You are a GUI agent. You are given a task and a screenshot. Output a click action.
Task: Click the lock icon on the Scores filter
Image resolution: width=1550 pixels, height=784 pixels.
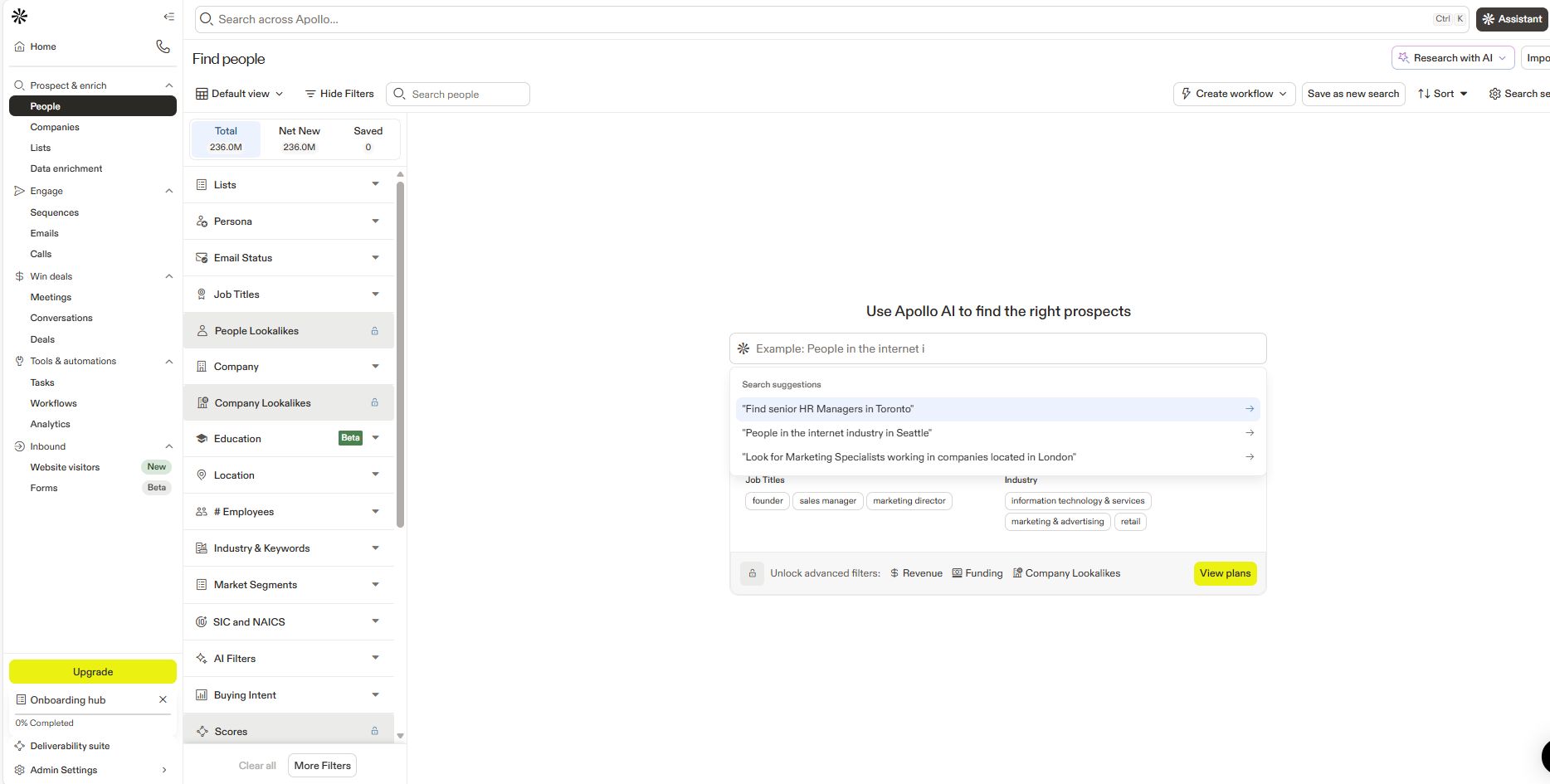tap(374, 731)
